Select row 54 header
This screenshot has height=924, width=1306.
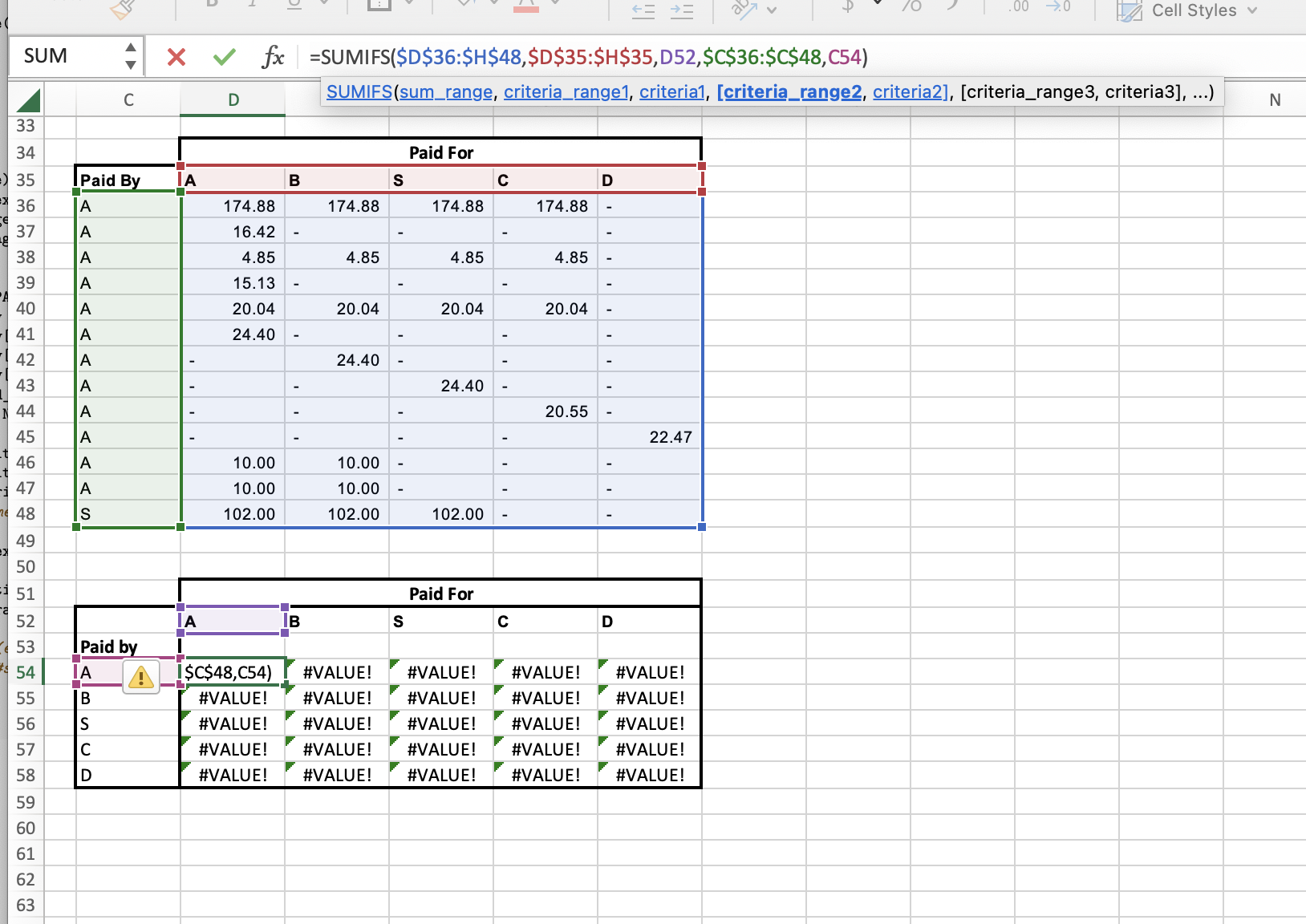[26, 672]
